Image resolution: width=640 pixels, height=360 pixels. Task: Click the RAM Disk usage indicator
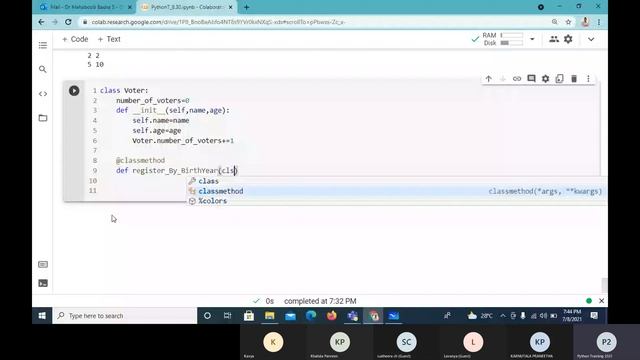pyautogui.click(x=502, y=39)
